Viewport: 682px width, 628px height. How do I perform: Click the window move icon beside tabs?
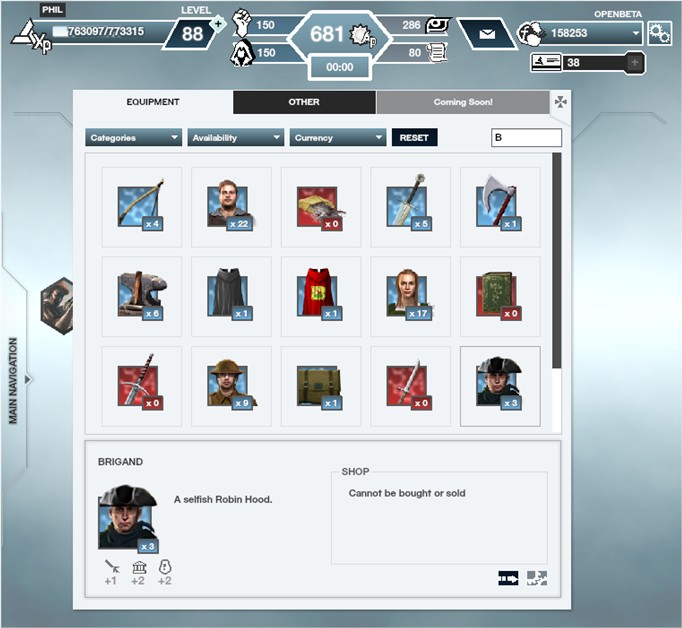point(561,103)
